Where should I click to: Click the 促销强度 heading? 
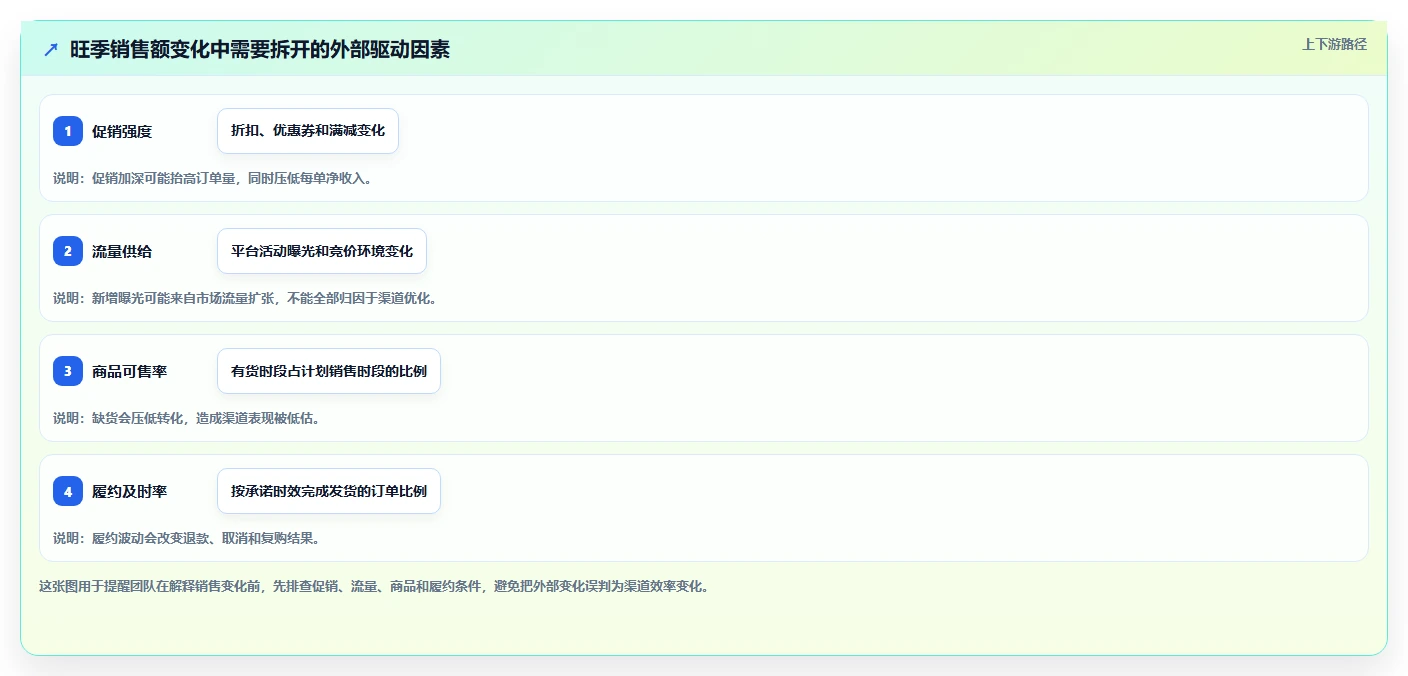[x=122, y=131]
